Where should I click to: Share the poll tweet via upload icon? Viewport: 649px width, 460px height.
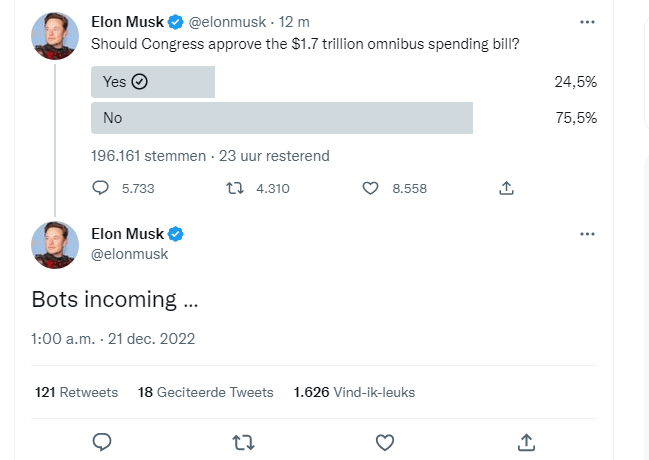point(506,188)
